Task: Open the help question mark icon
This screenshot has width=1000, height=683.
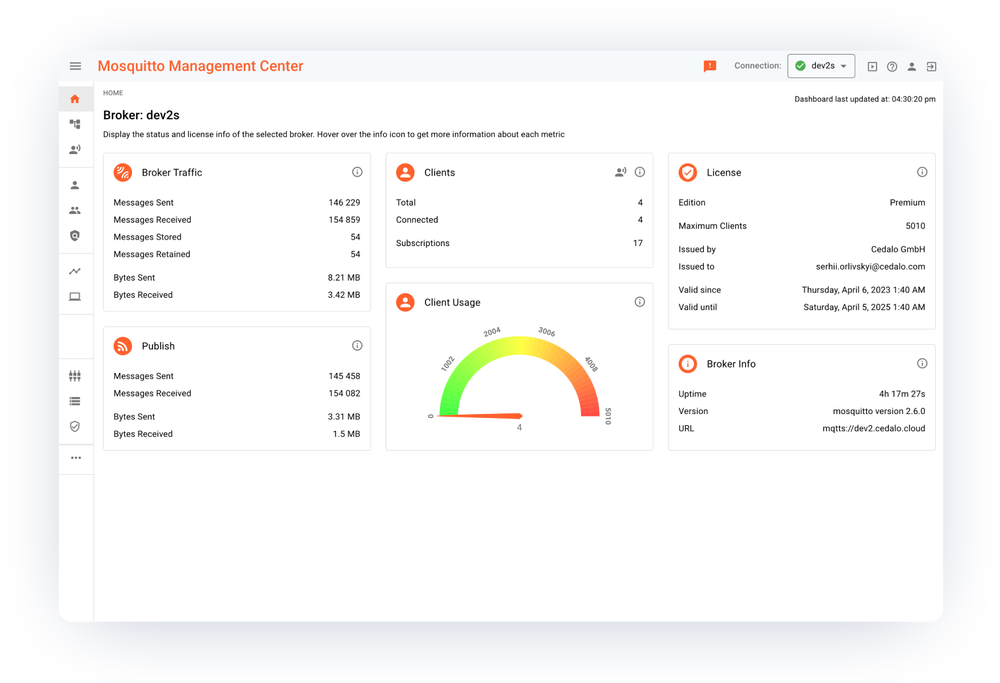Action: point(892,66)
